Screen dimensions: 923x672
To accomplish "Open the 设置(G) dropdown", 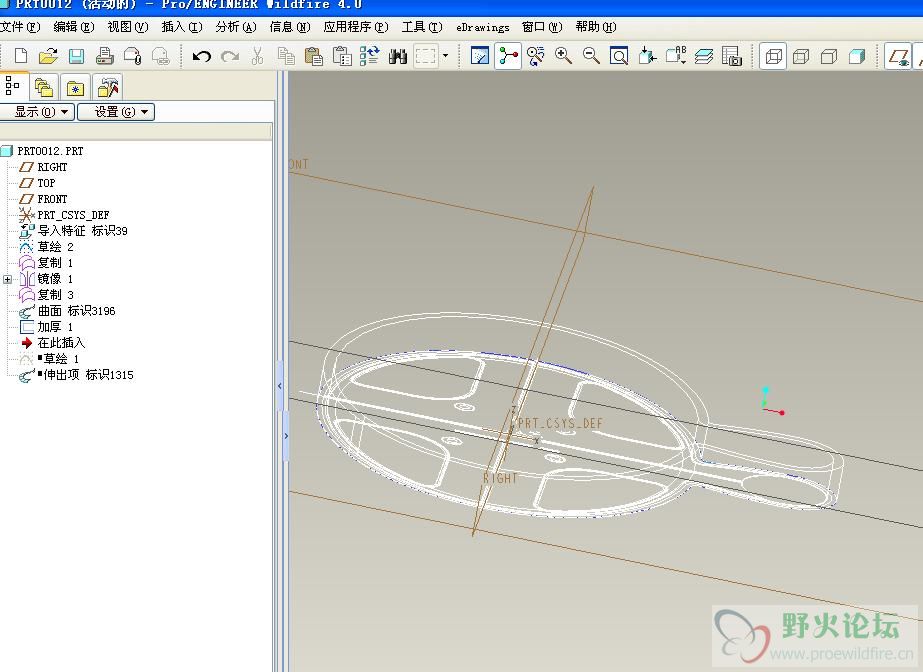I will pyautogui.click(x=116, y=112).
